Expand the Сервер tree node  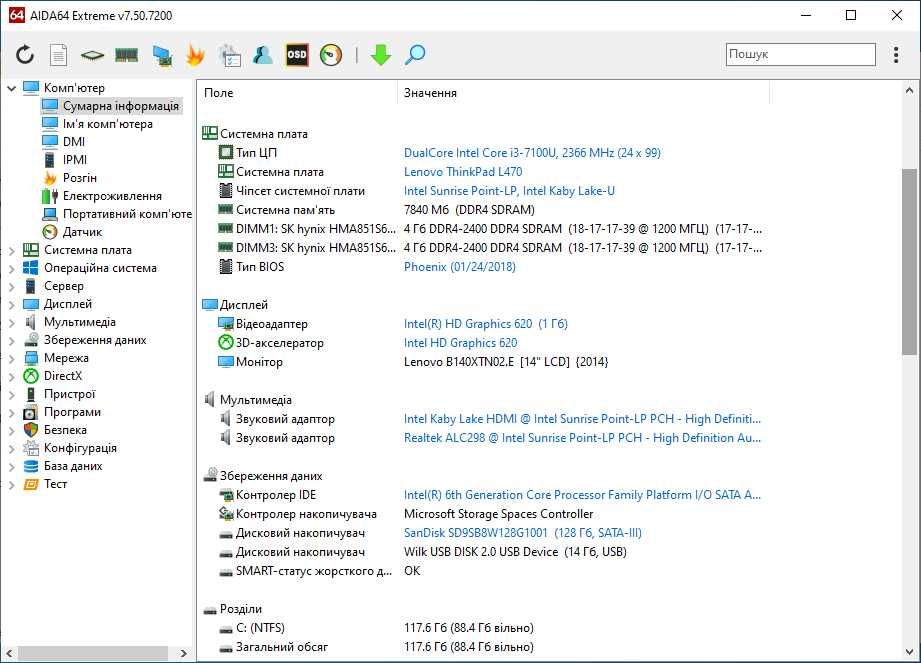(11, 287)
